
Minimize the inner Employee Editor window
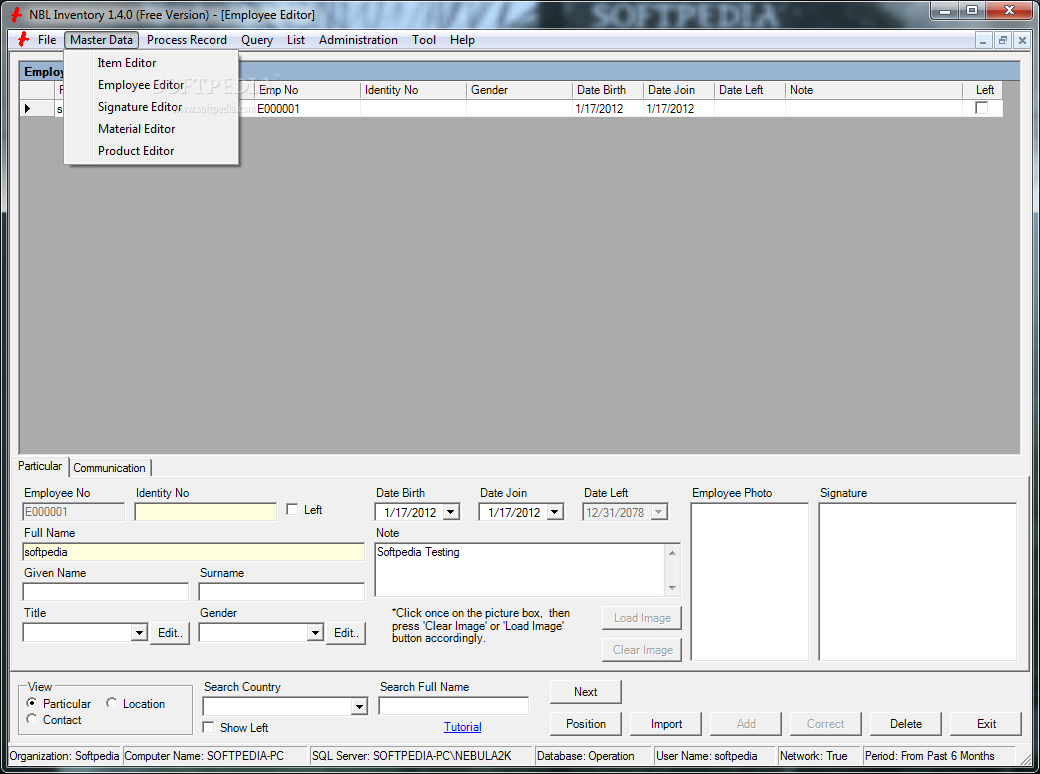coord(983,40)
